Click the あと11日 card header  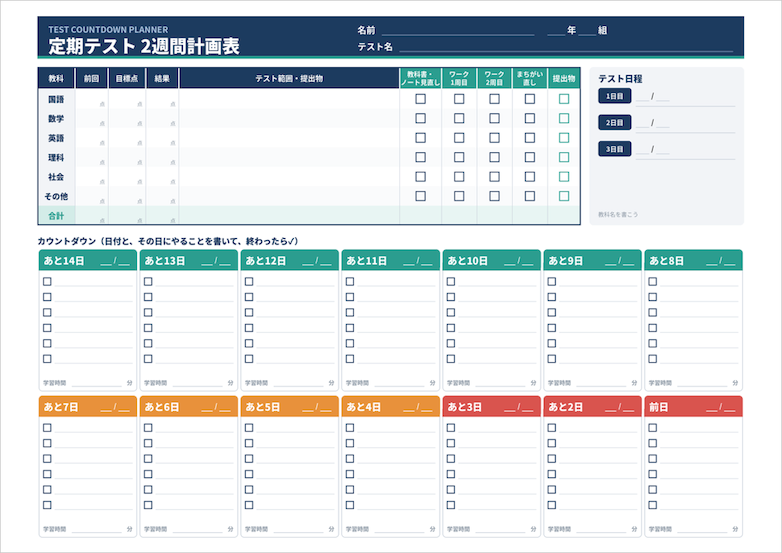coord(391,260)
